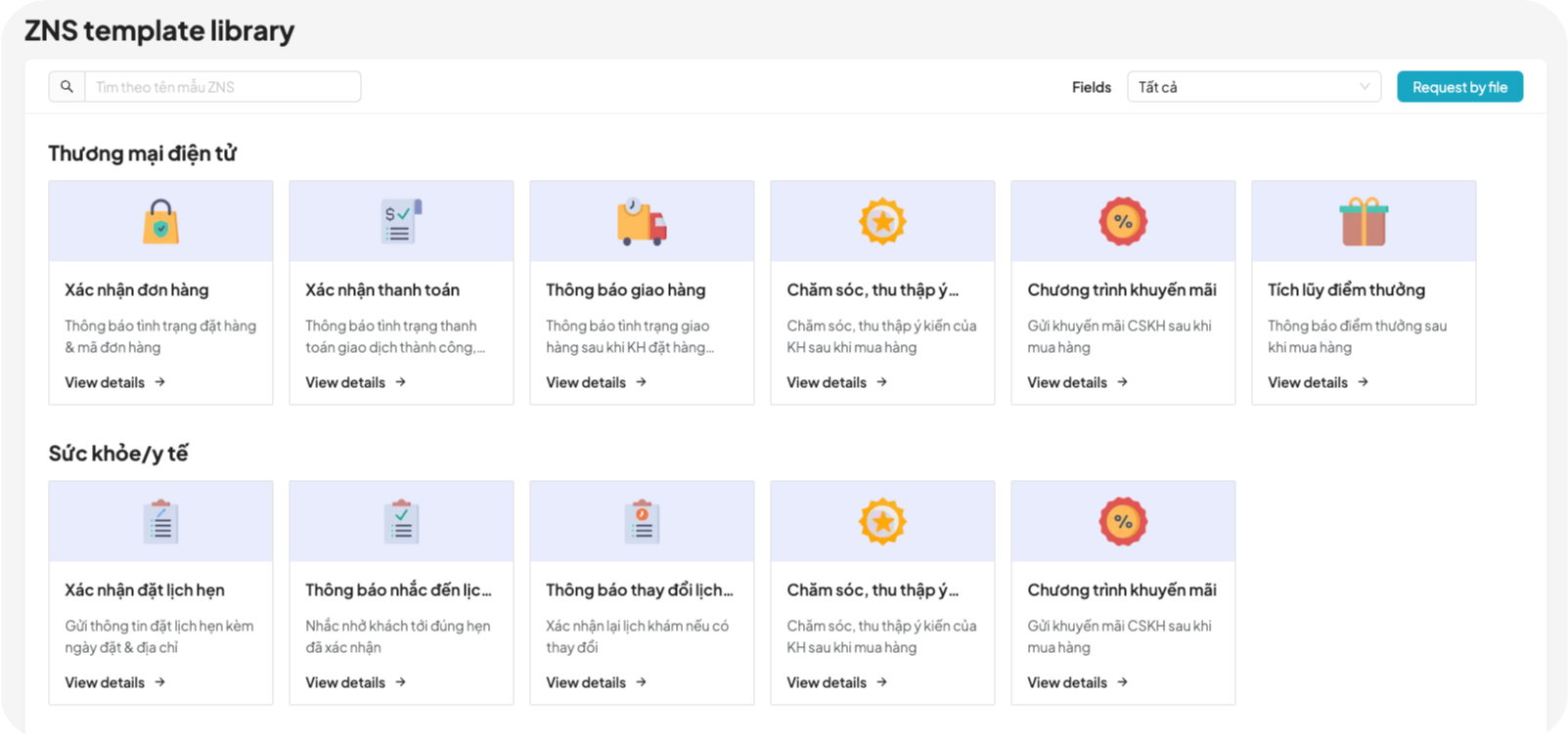Click the search magnifier icon
Screen dimensions: 1568x740
click(67, 87)
